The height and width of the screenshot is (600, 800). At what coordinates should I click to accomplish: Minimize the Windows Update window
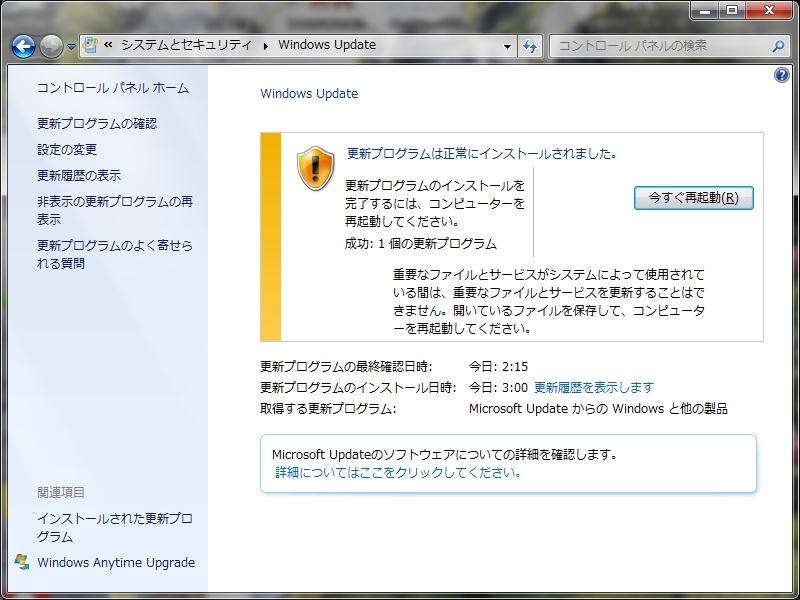point(705,10)
